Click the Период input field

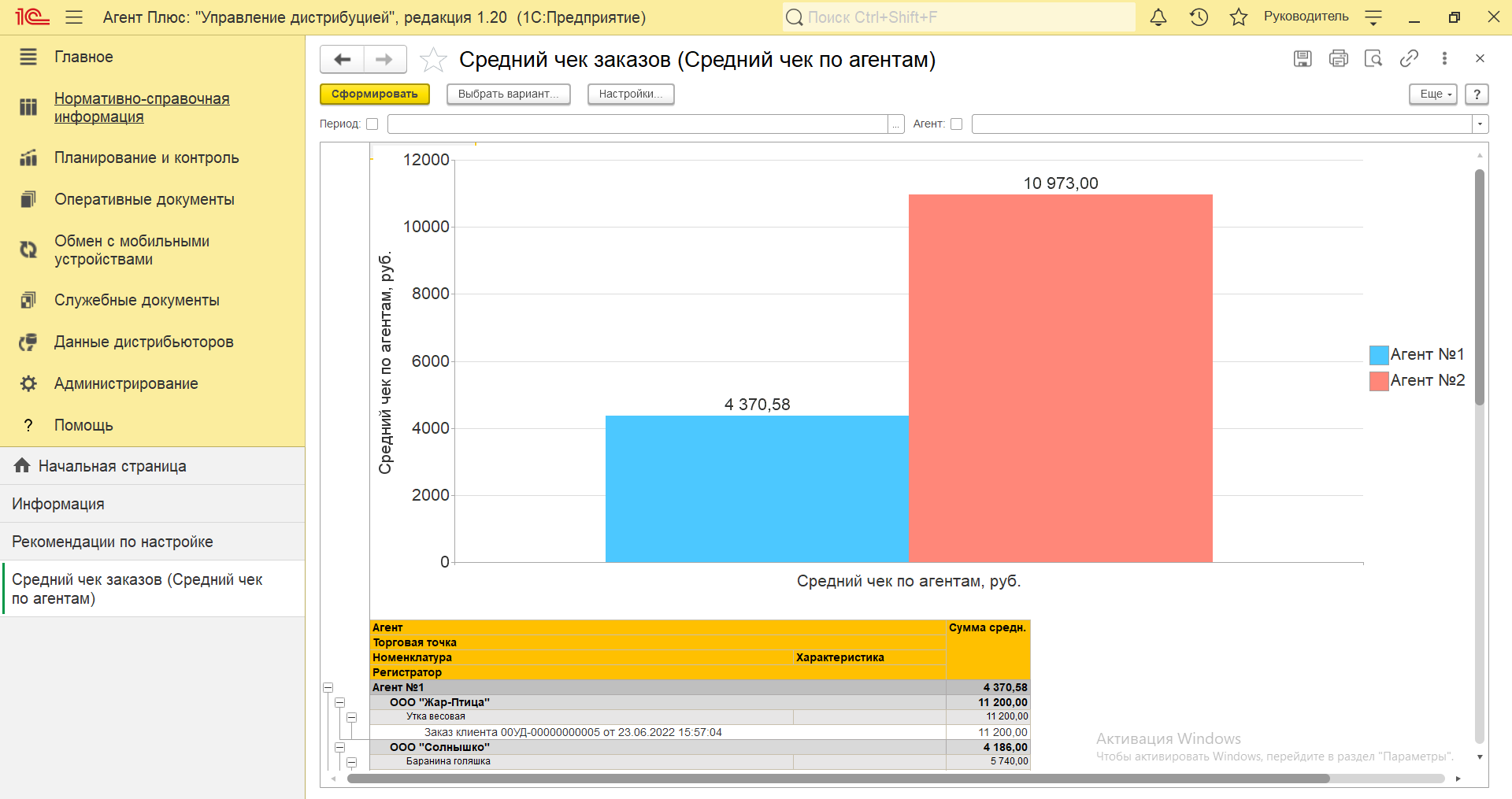point(637,124)
